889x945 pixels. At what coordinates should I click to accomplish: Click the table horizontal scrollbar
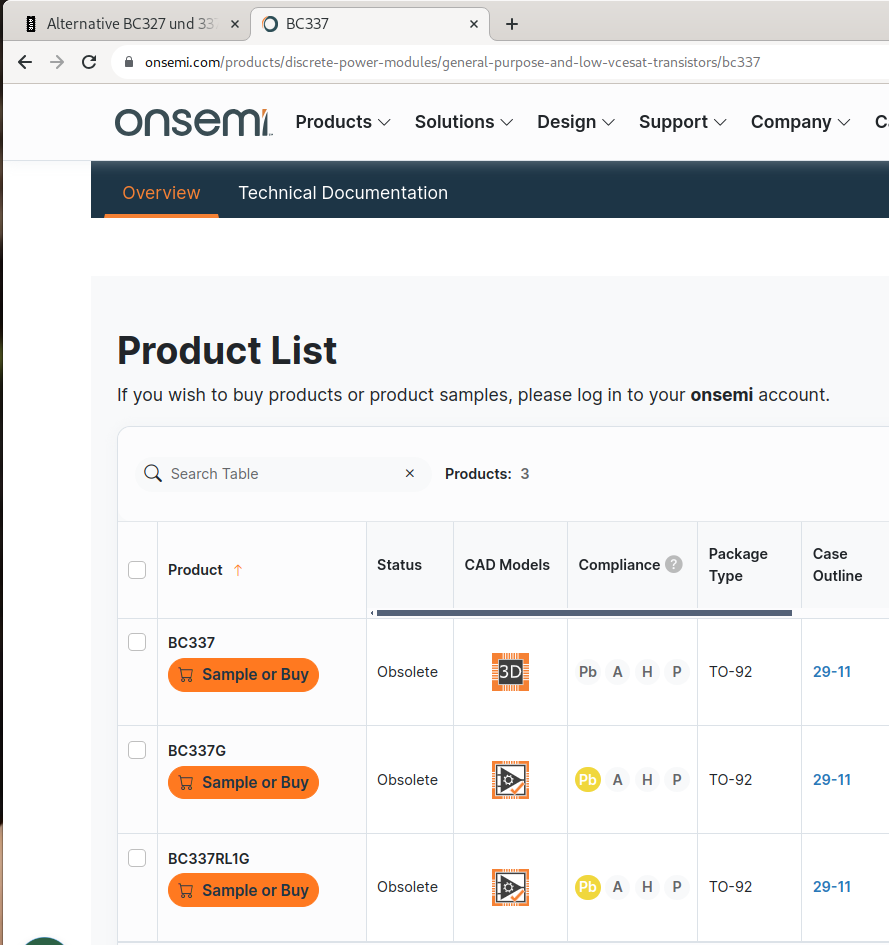tap(584, 613)
